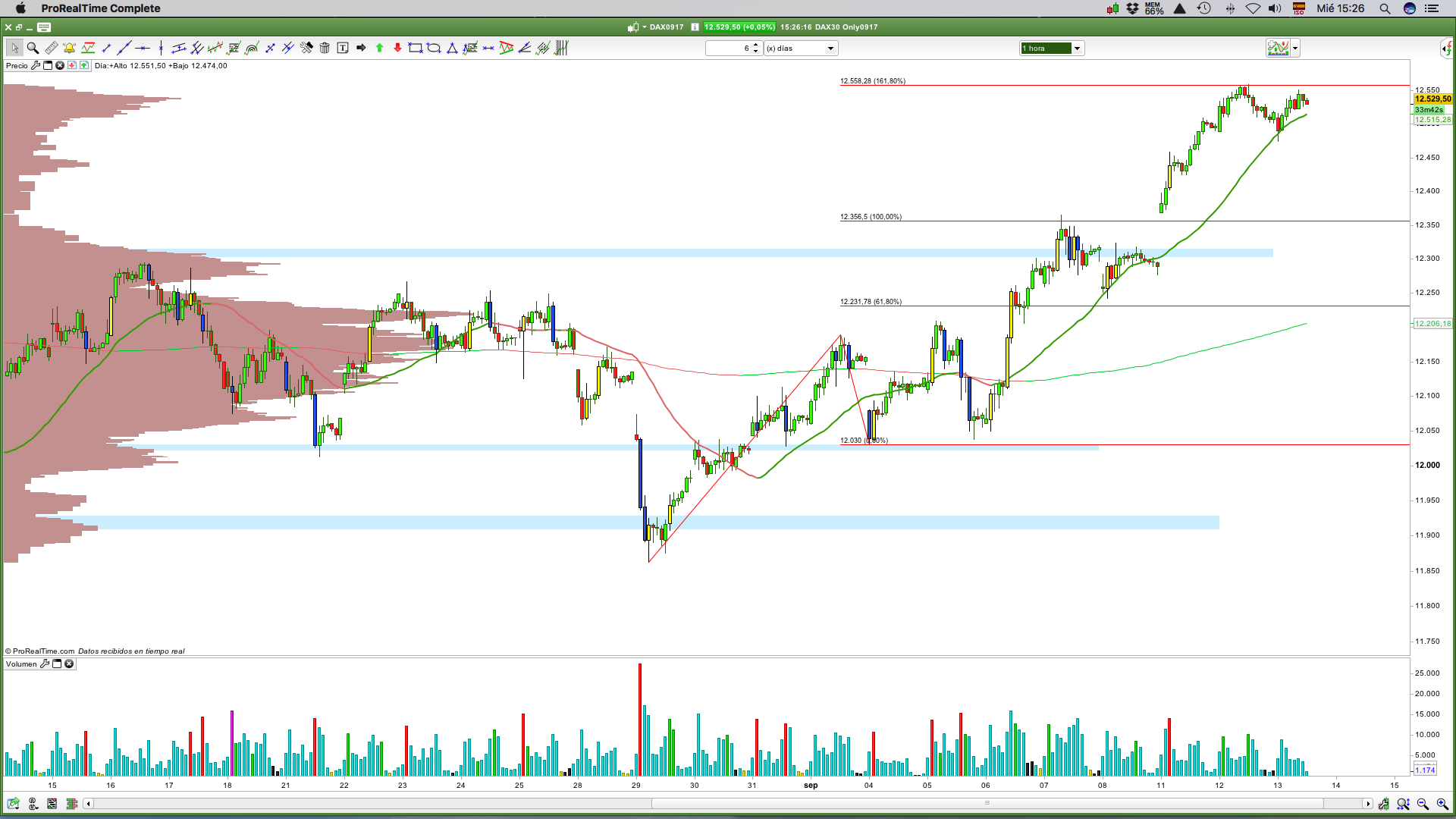The width and height of the screenshot is (1456, 819).
Task: Open ProRealTime Complete menu
Action: click(101, 8)
